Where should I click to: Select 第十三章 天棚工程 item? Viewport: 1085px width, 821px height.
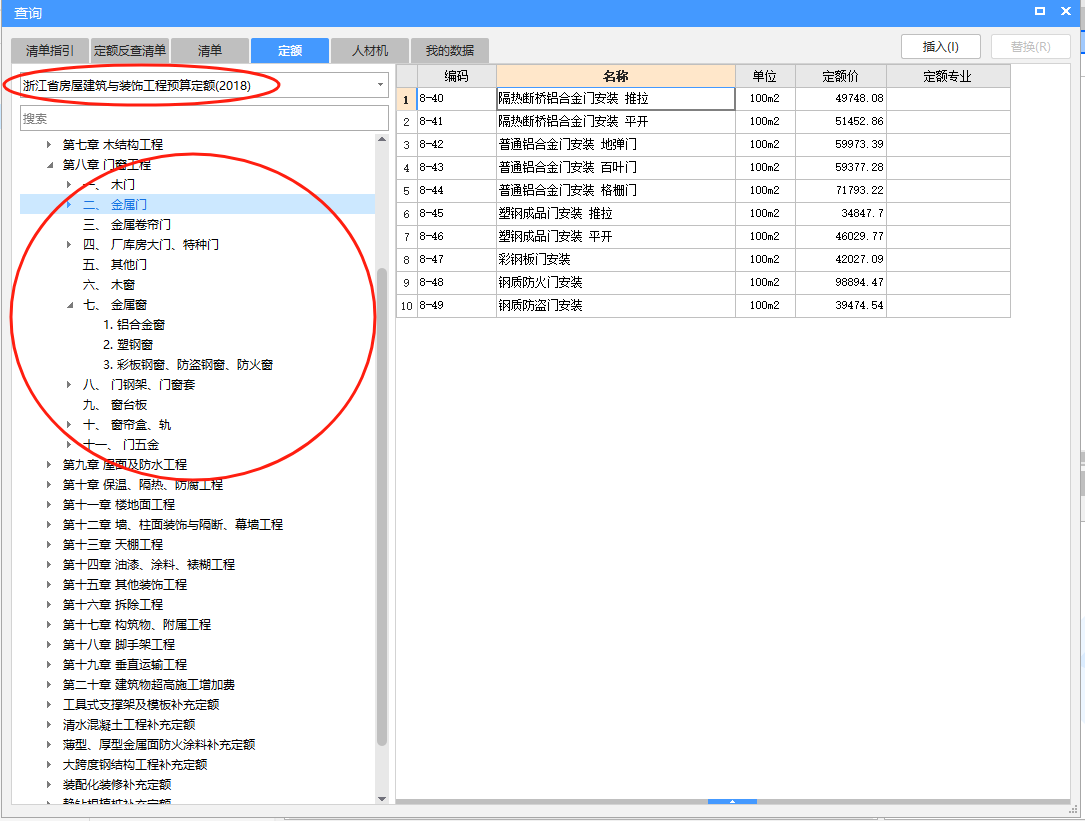click(113, 545)
